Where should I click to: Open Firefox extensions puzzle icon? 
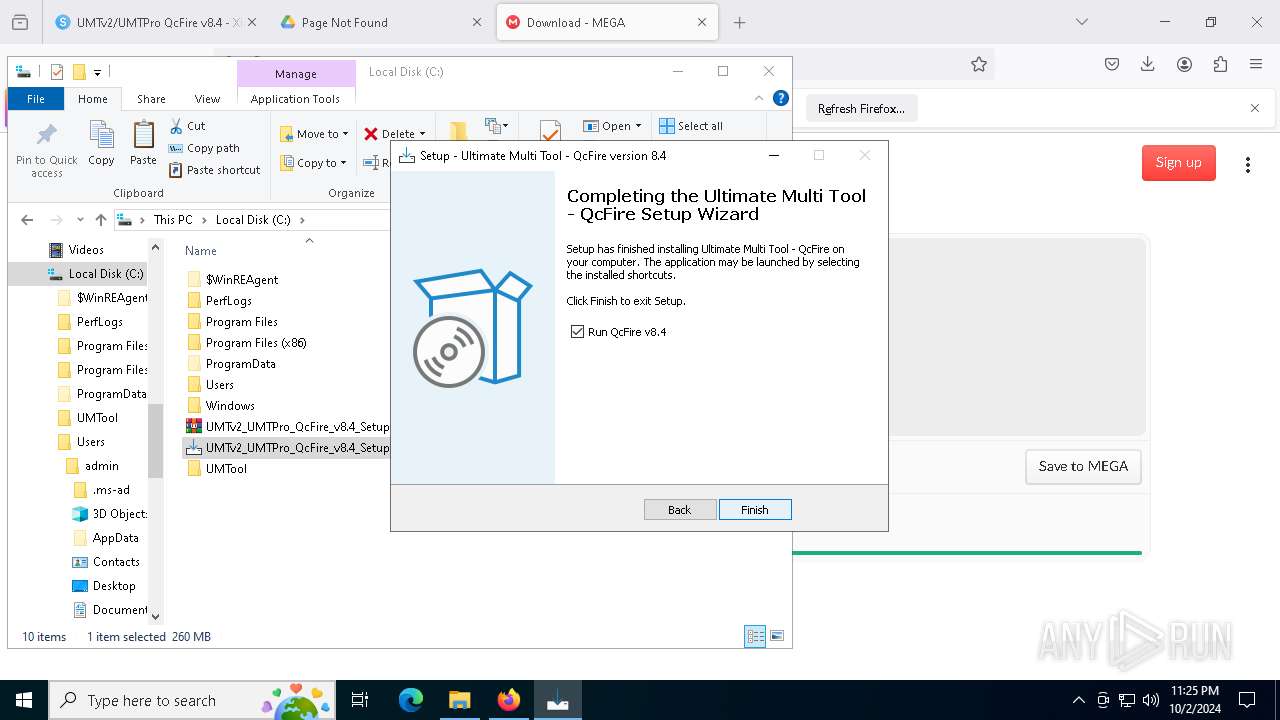[1220, 64]
